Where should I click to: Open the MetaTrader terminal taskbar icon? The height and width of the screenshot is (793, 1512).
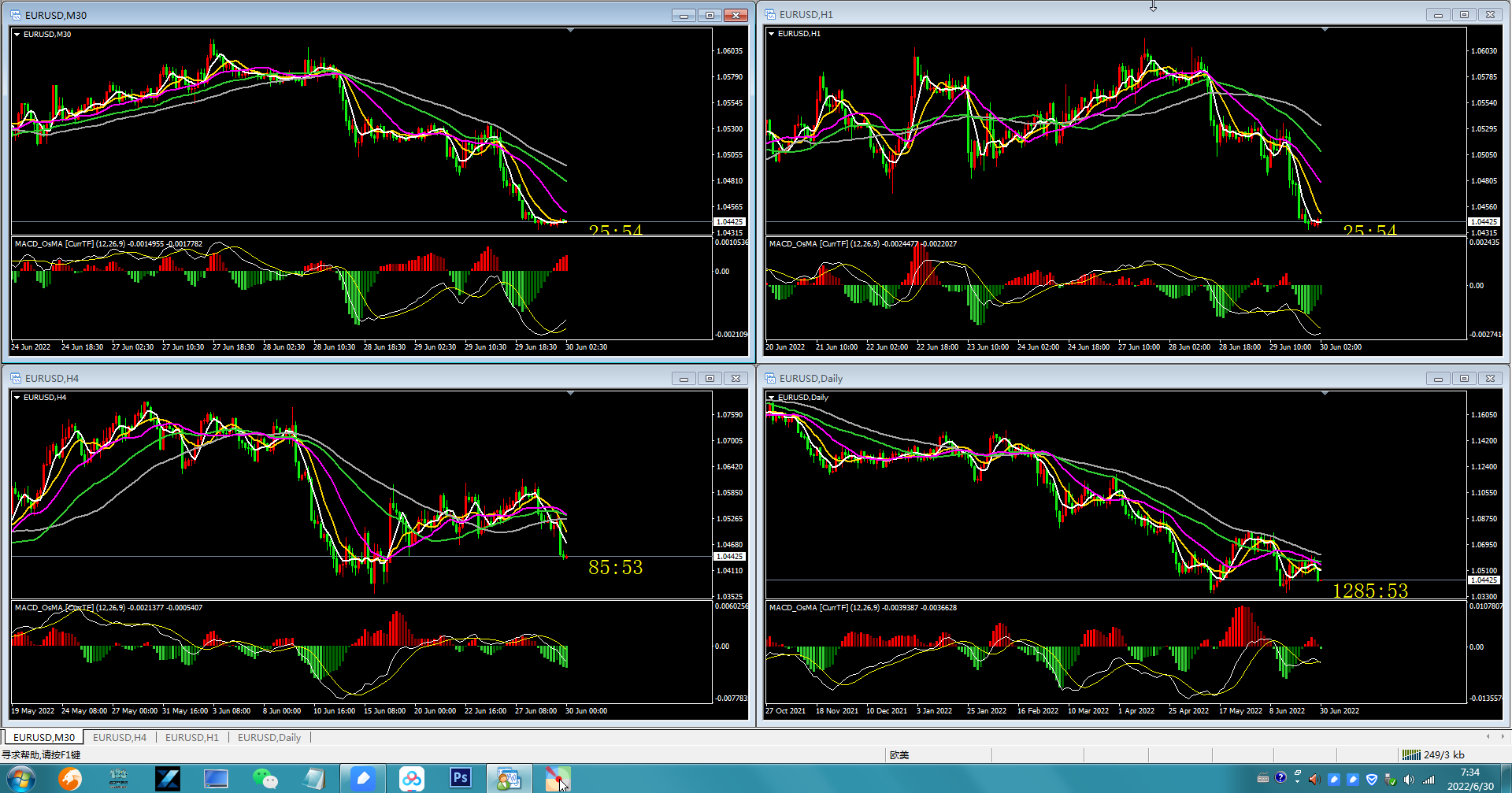coord(507,779)
